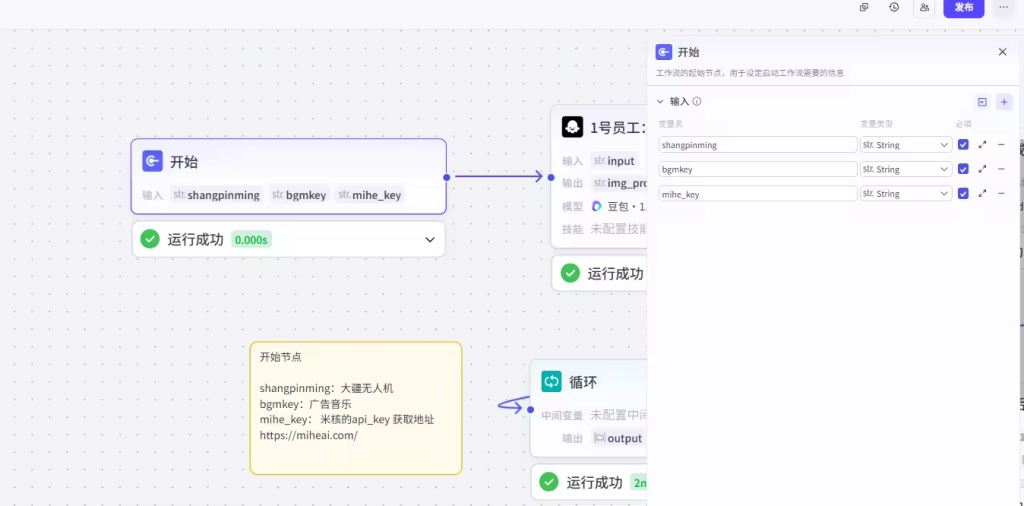
Task: Collapse the 输入 section chevron
Action: pyautogui.click(x=660, y=102)
